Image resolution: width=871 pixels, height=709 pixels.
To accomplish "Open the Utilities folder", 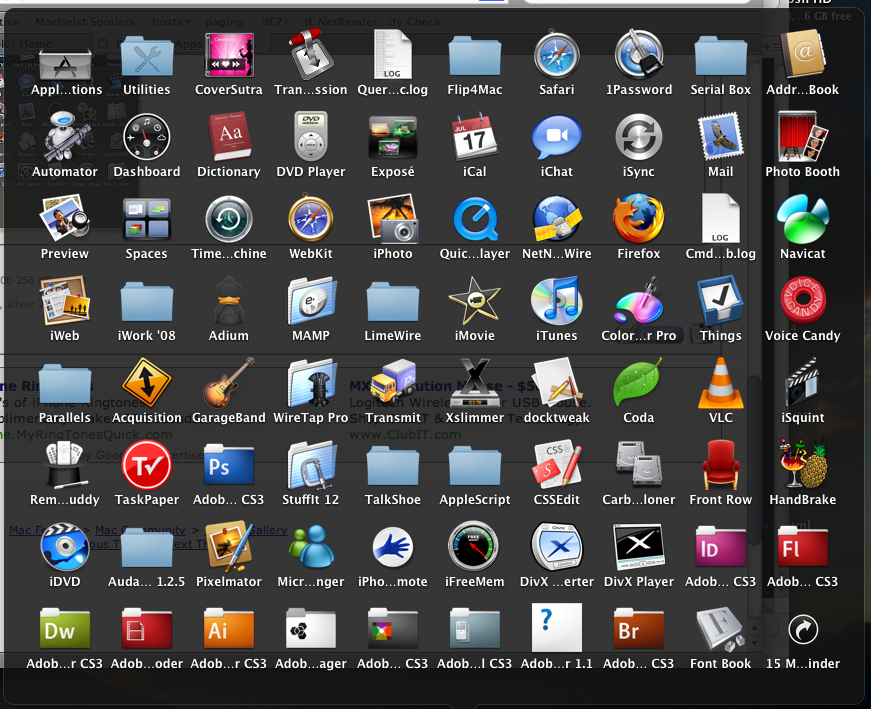I will pos(147,56).
